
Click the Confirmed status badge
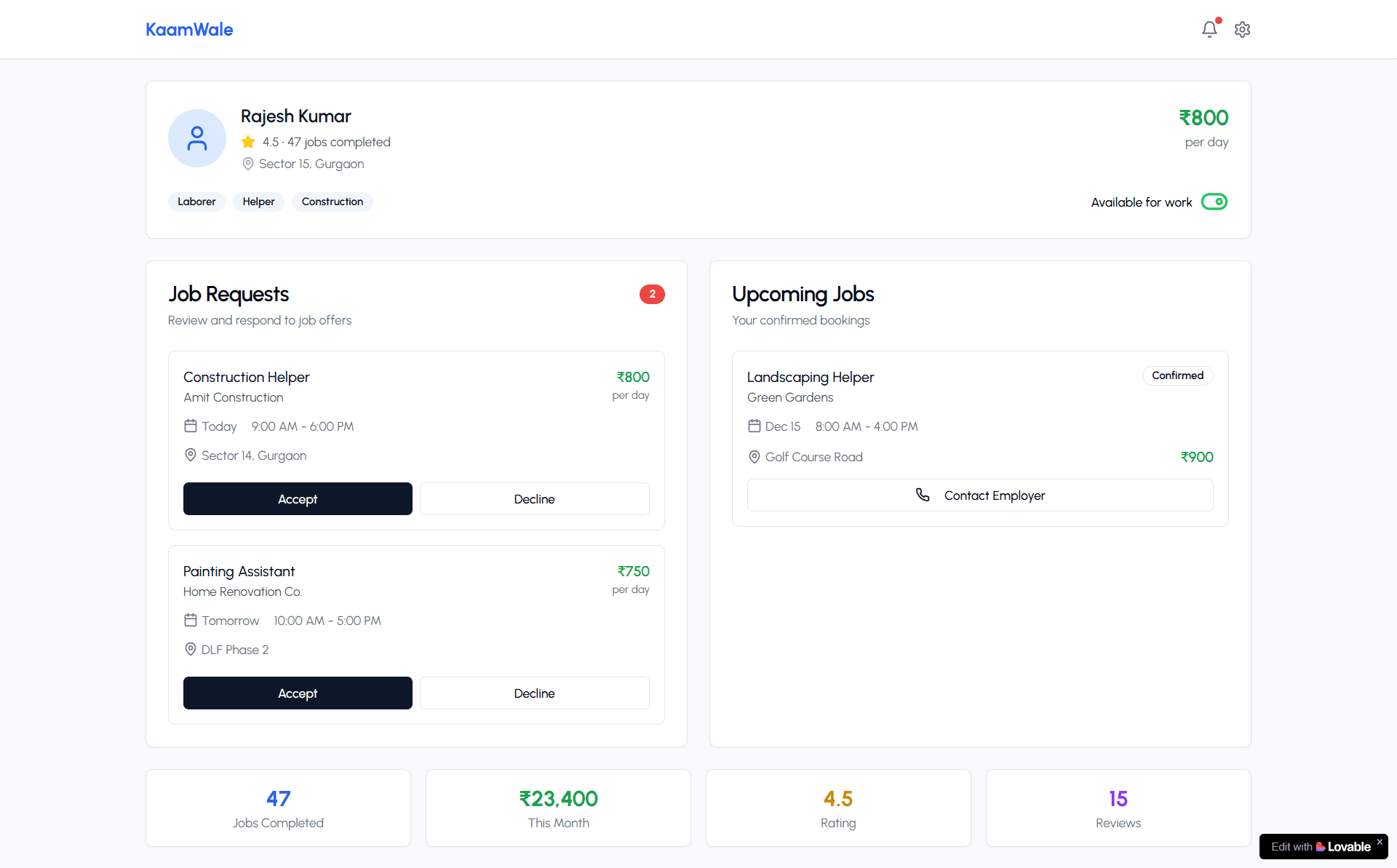1177,375
